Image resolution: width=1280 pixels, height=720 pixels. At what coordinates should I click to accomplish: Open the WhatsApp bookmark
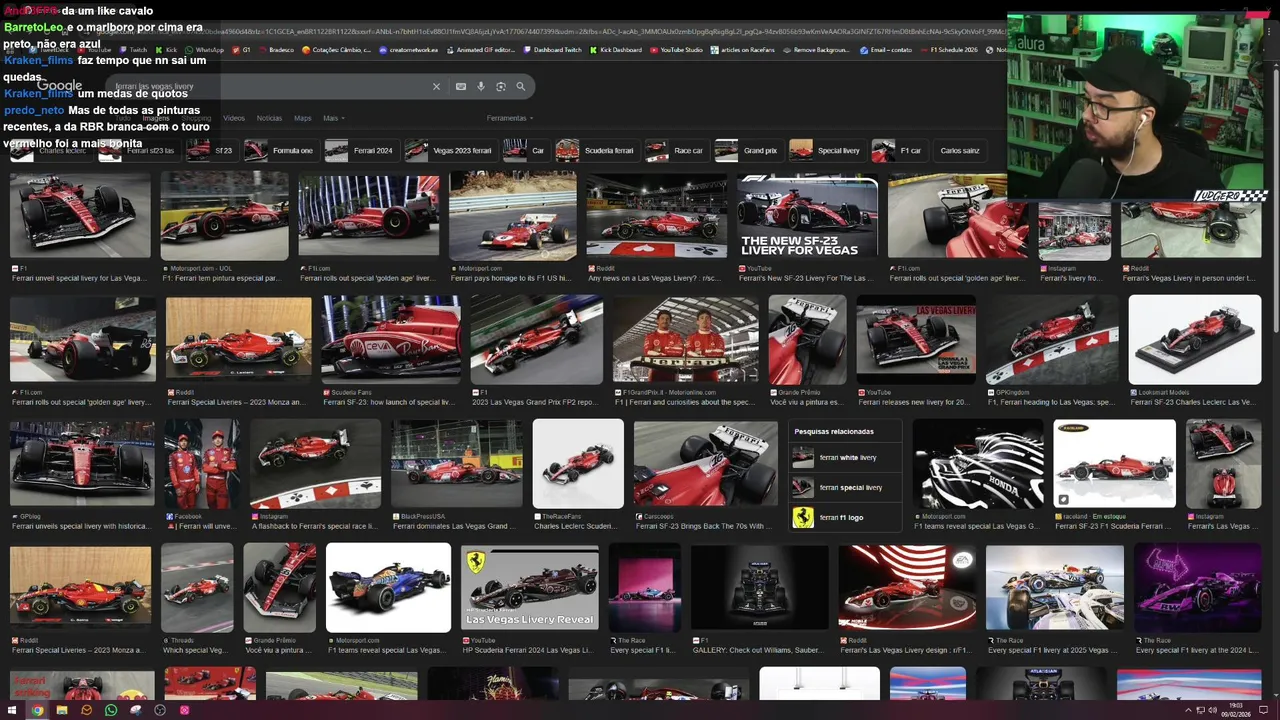click(204, 49)
